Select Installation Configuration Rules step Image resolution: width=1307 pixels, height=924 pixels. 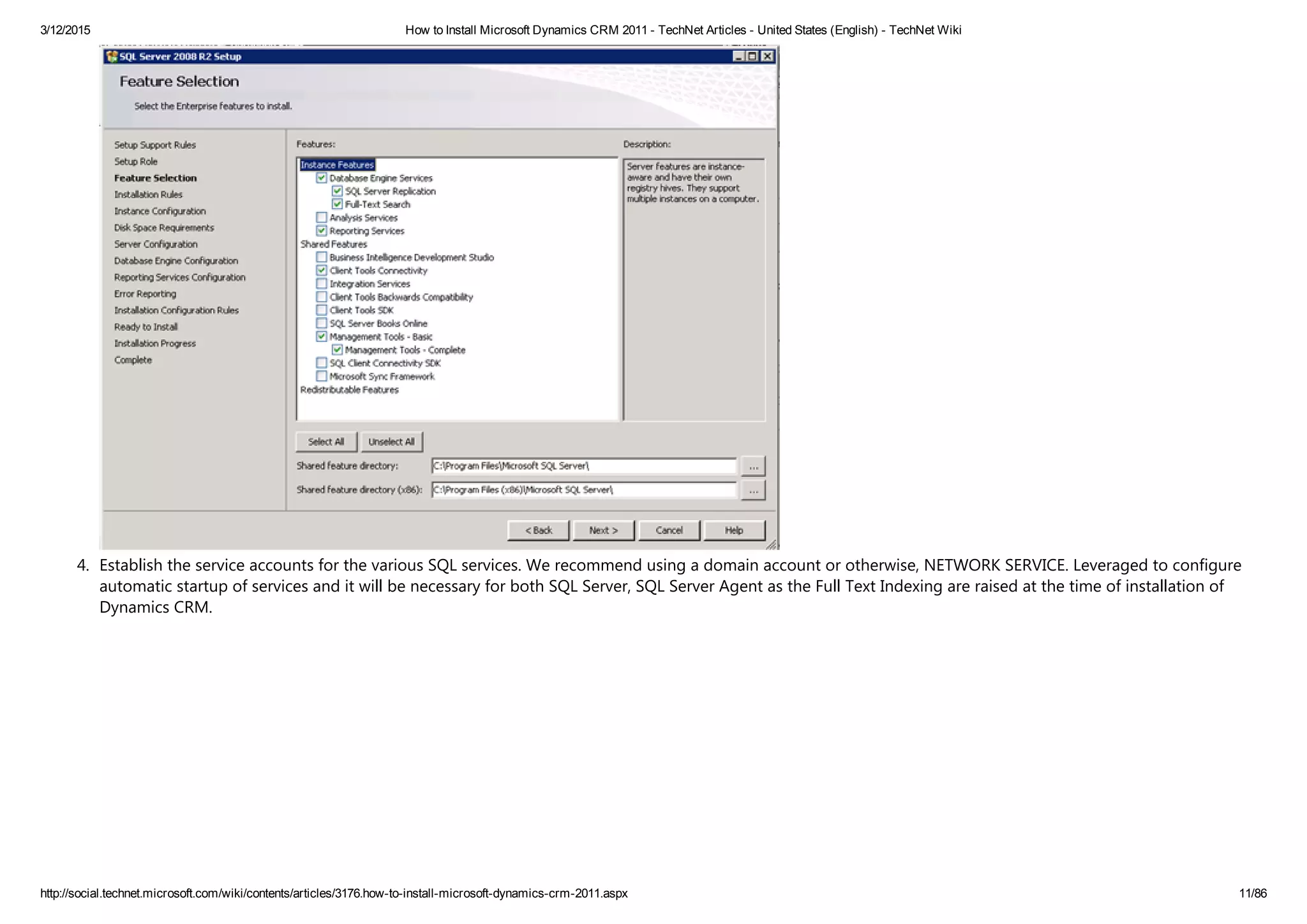[177, 311]
